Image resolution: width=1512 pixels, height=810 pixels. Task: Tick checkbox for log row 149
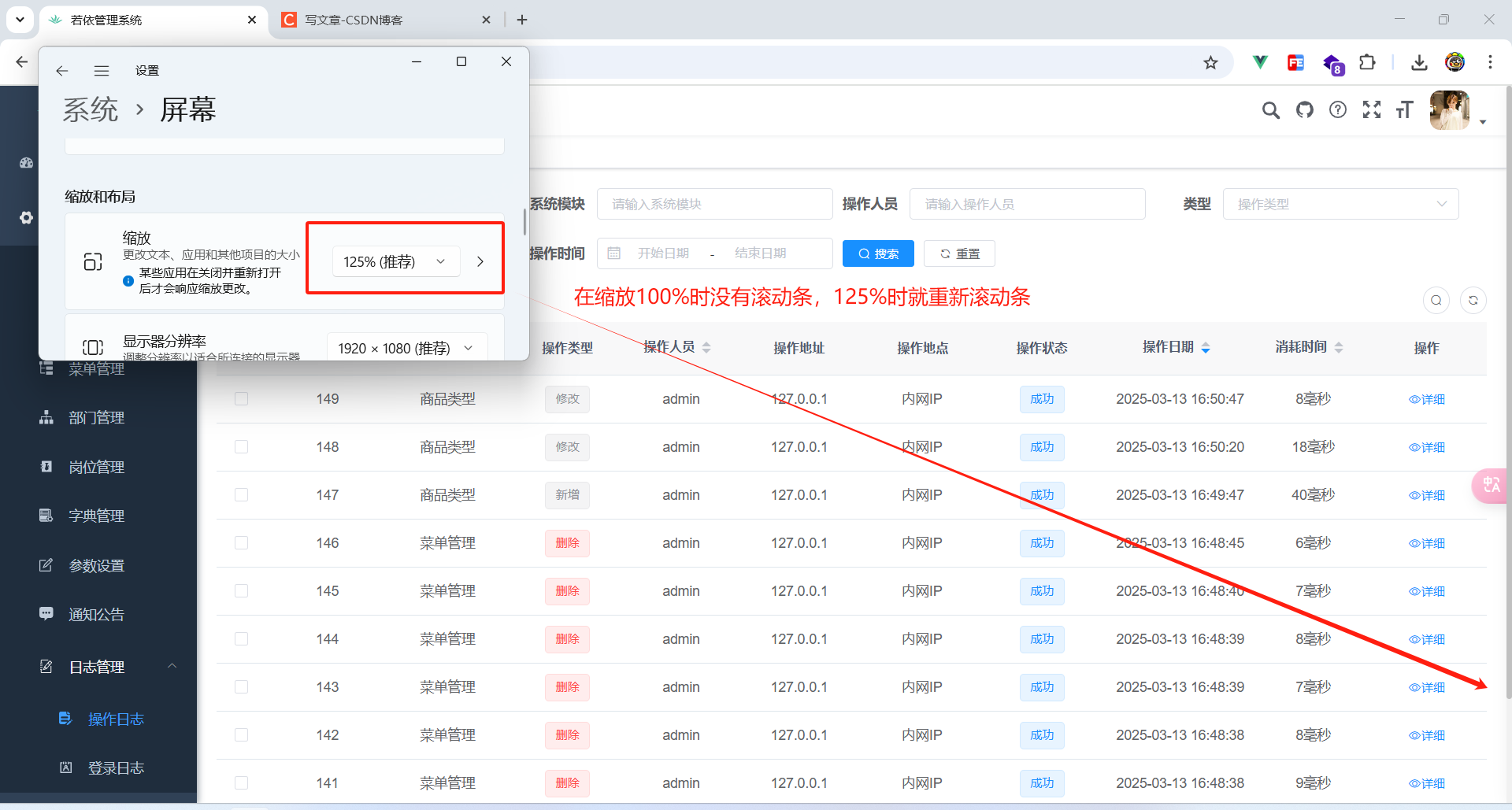click(242, 399)
